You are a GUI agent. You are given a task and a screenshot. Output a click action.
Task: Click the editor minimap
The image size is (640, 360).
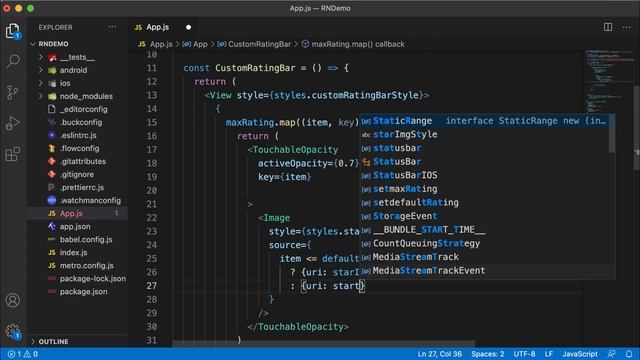pyautogui.click(x=608, y=82)
